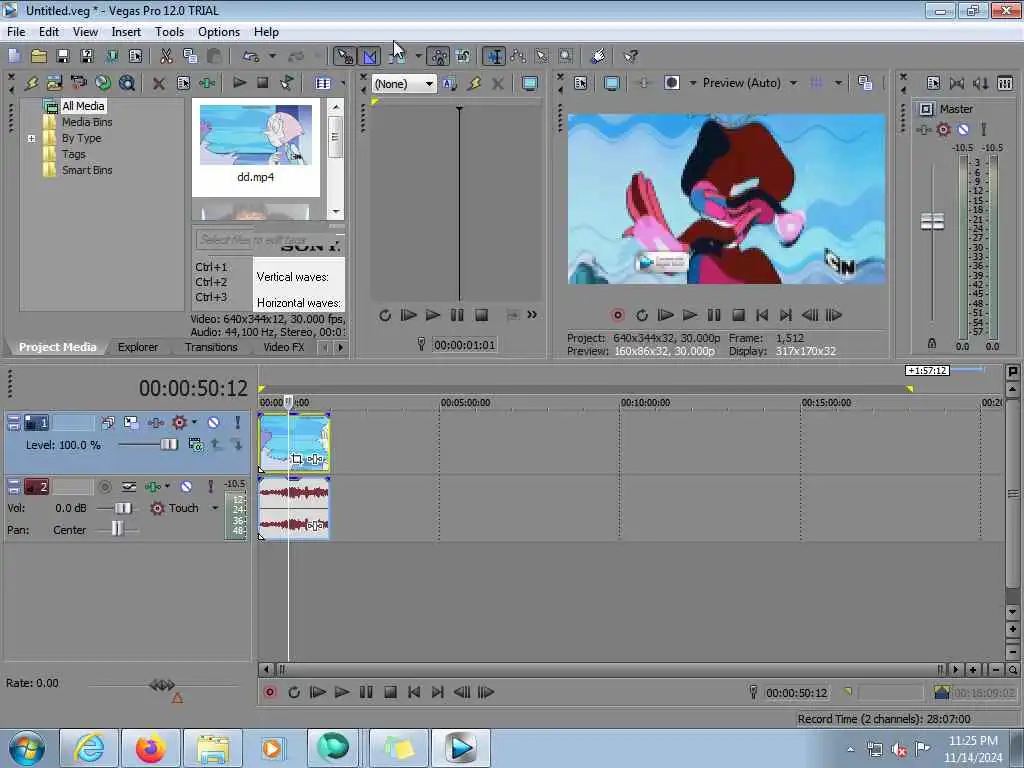Viewport: 1024px width, 768px height.
Task: Toggle Enable Snapping in the toolbar
Action: [344, 56]
